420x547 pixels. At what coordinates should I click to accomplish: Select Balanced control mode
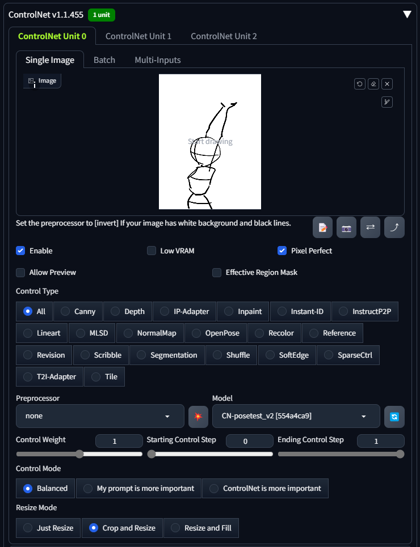point(45,488)
